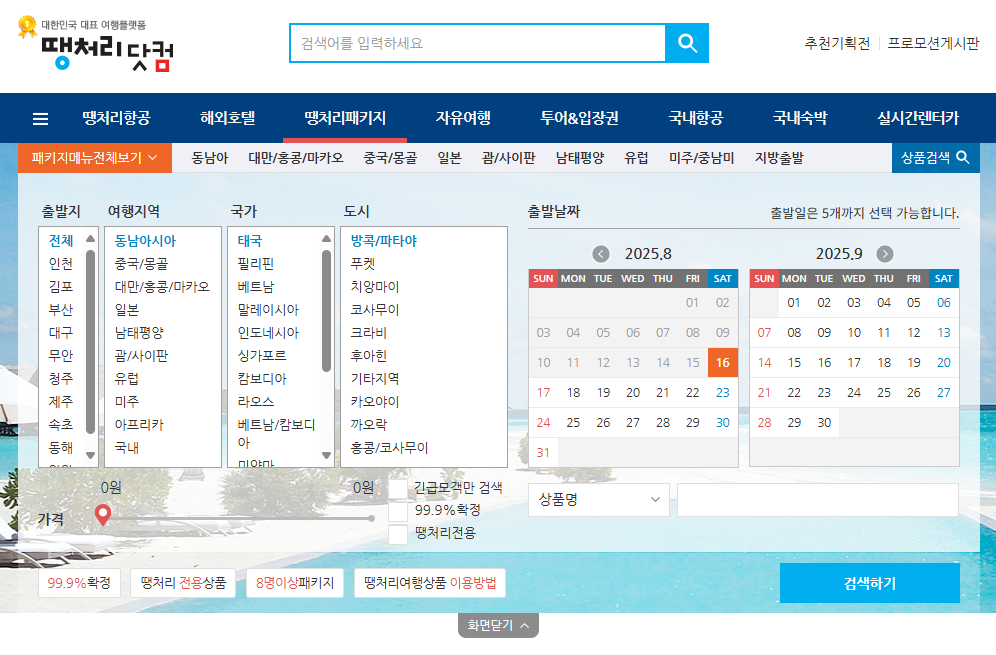Open the 상품명 dropdown
Viewport: 996px width, 655px height.
(x=598, y=499)
